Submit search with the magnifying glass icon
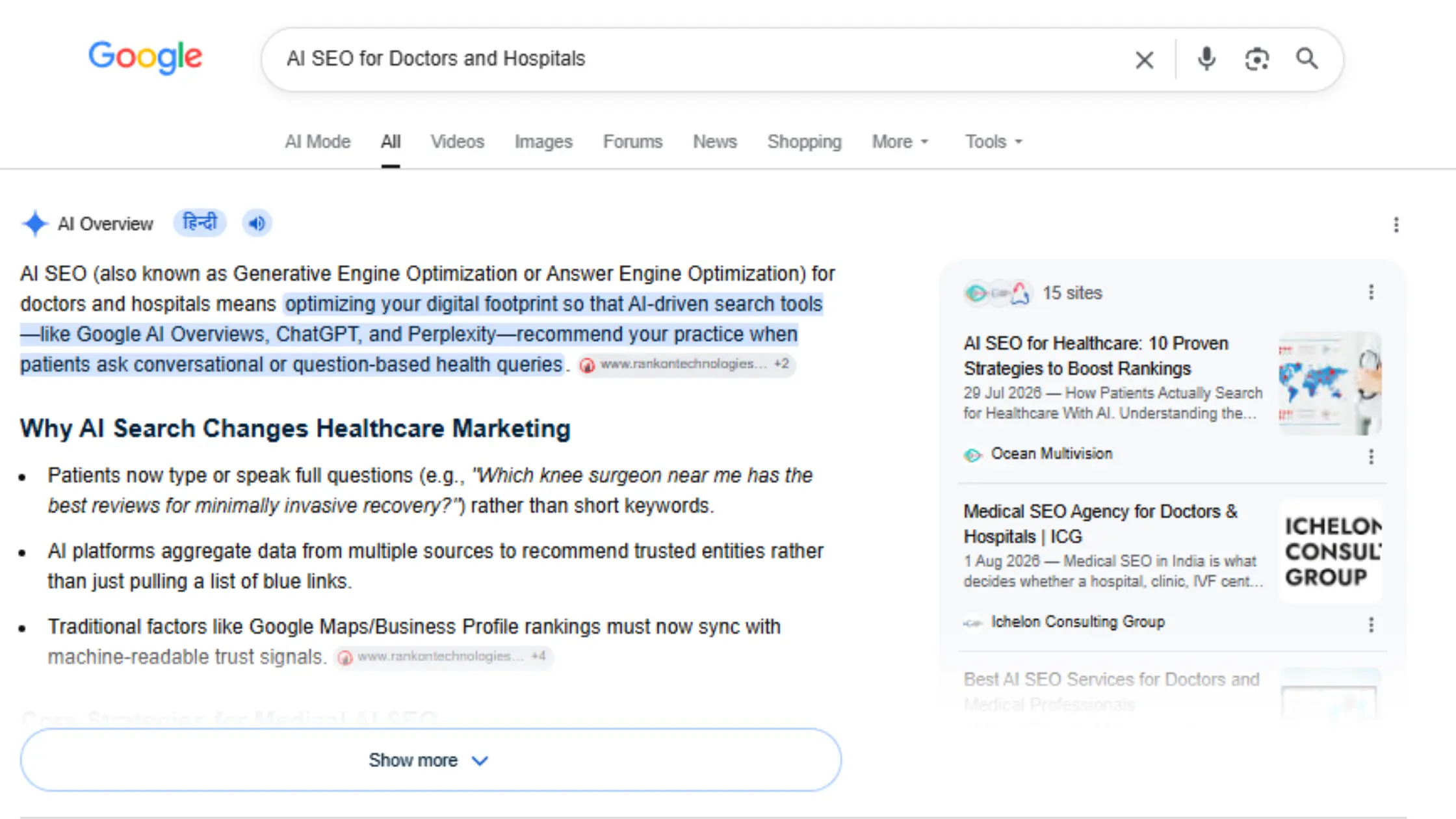Image resolution: width=1456 pixels, height=819 pixels. coord(1307,59)
